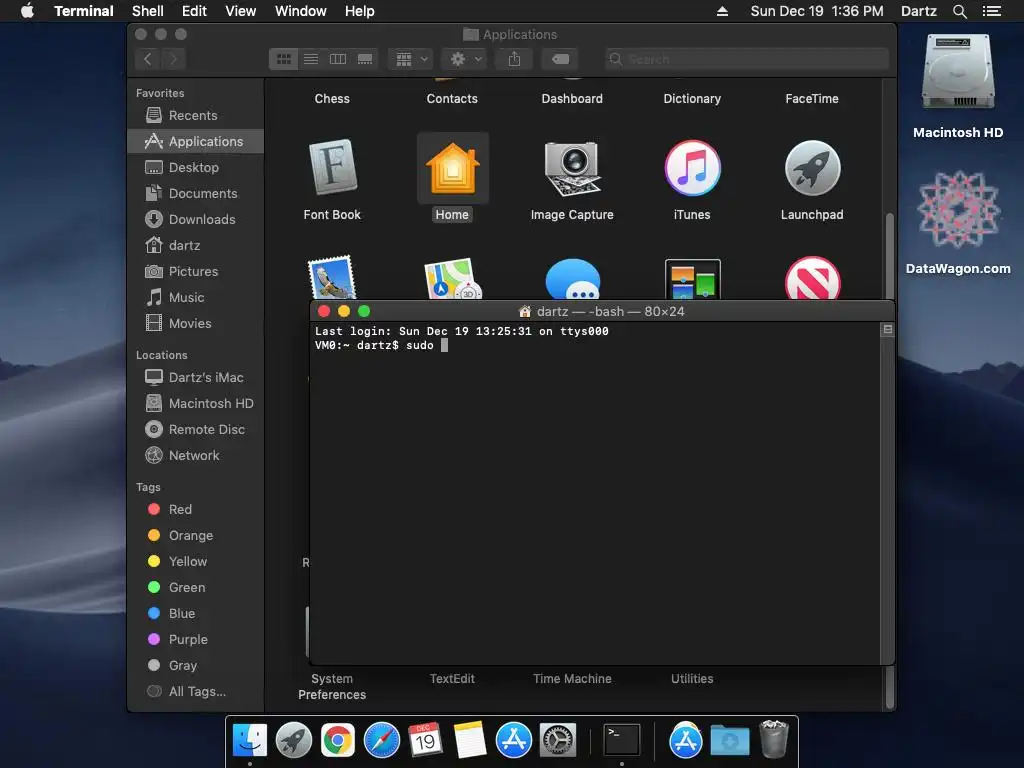This screenshot has height=768, width=1024.
Task: Switch Finder to list view
Action: click(x=311, y=59)
